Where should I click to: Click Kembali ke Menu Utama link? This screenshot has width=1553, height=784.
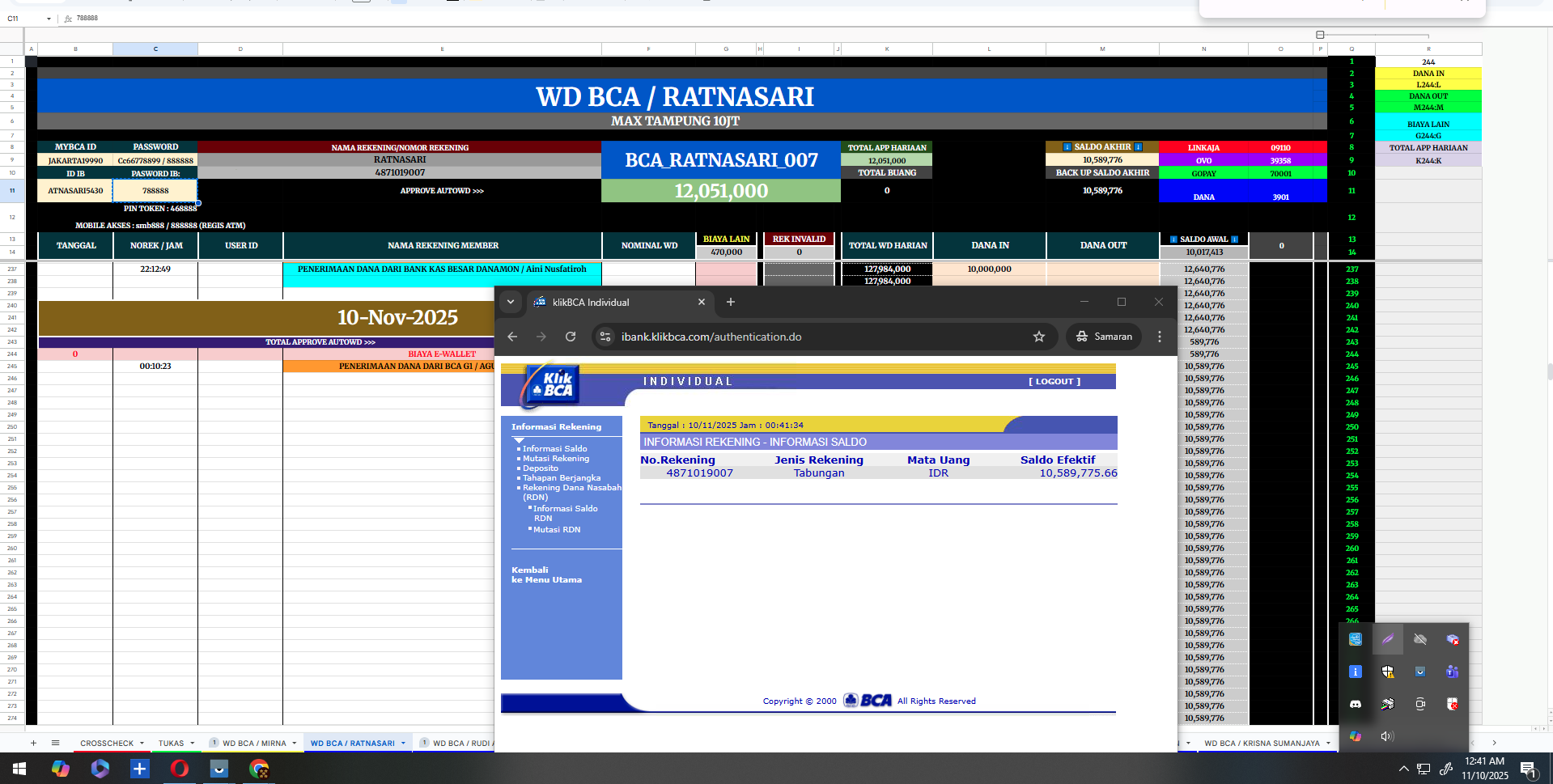coord(546,574)
